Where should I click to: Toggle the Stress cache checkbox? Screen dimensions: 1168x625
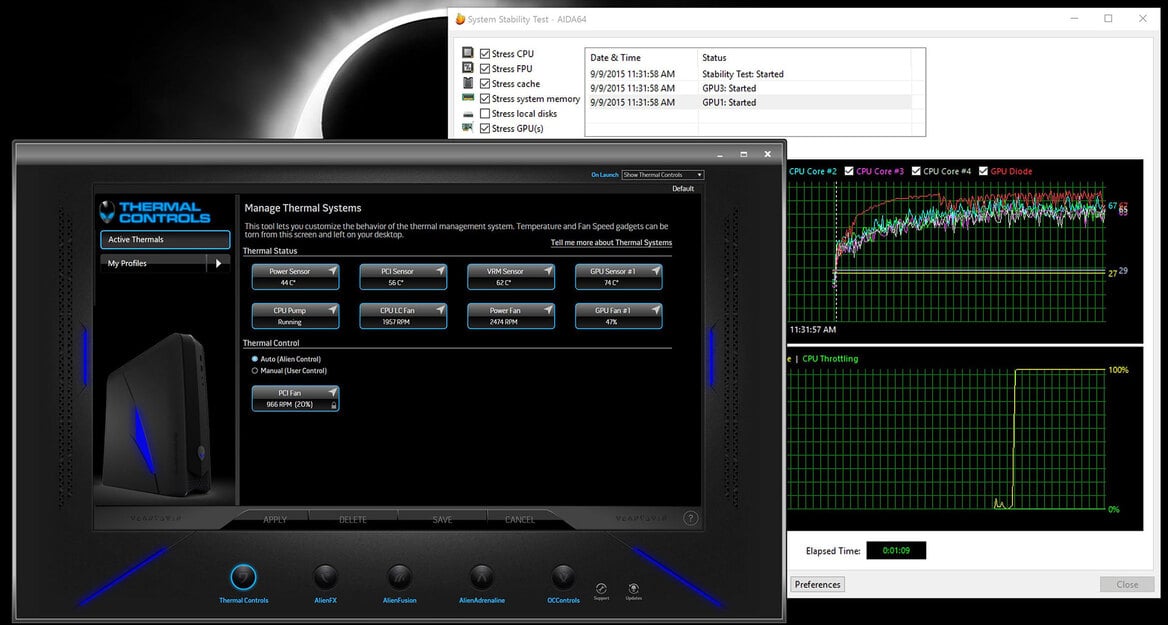485,83
